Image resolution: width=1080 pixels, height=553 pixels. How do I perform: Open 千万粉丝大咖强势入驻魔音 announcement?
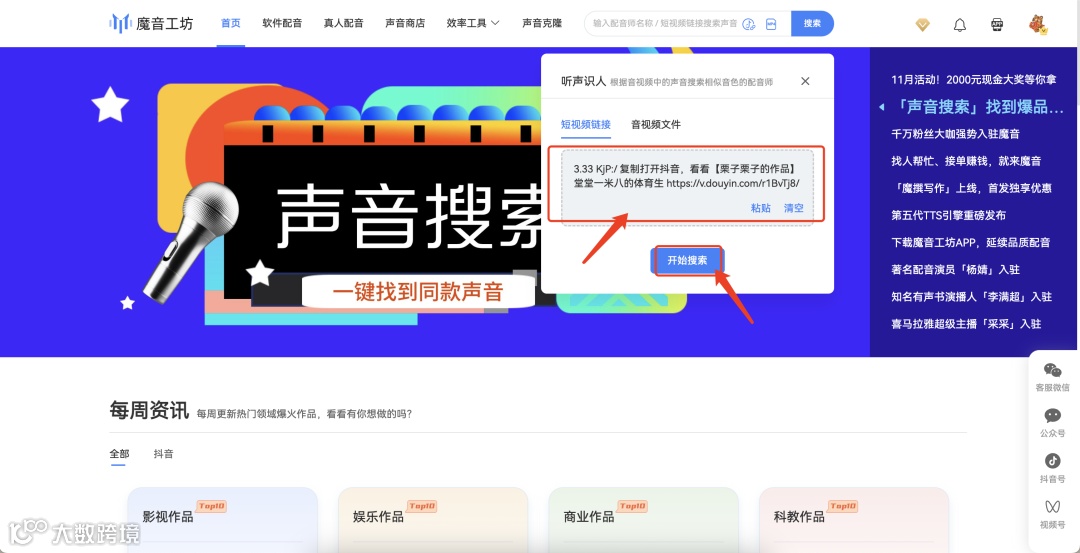955,134
